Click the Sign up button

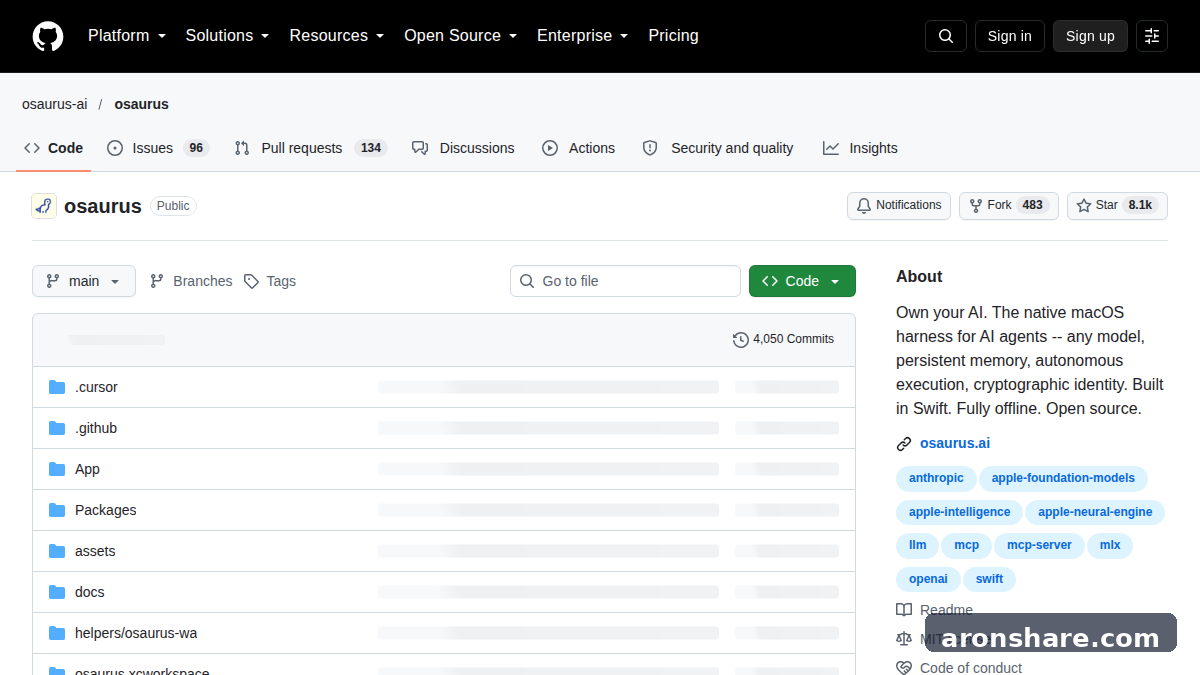tap(1090, 36)
